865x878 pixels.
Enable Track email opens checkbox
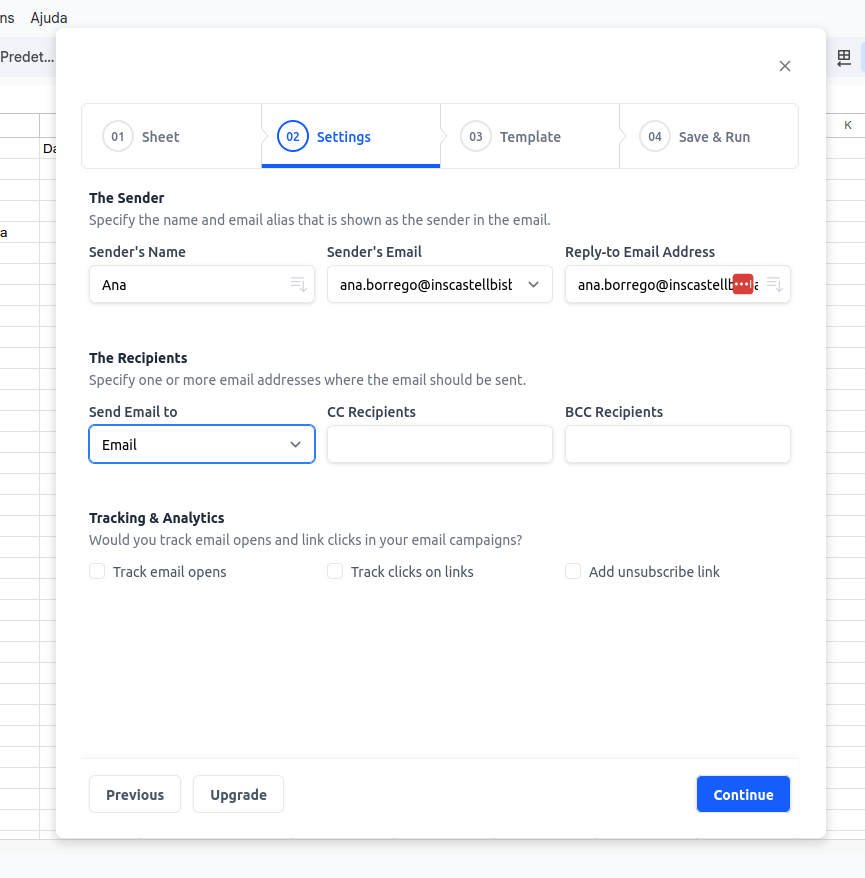[x=97, y=572]
